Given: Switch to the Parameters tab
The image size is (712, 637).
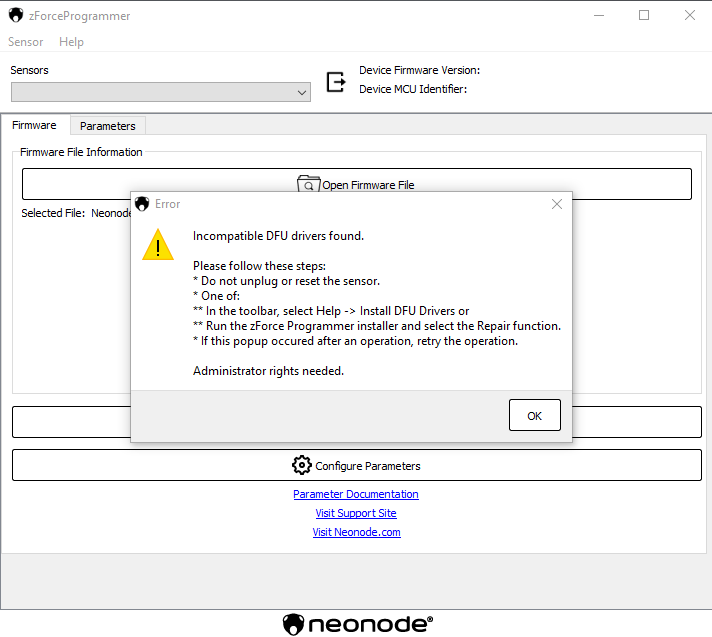Looking at the screenshot, I should [x=107, y=126].
